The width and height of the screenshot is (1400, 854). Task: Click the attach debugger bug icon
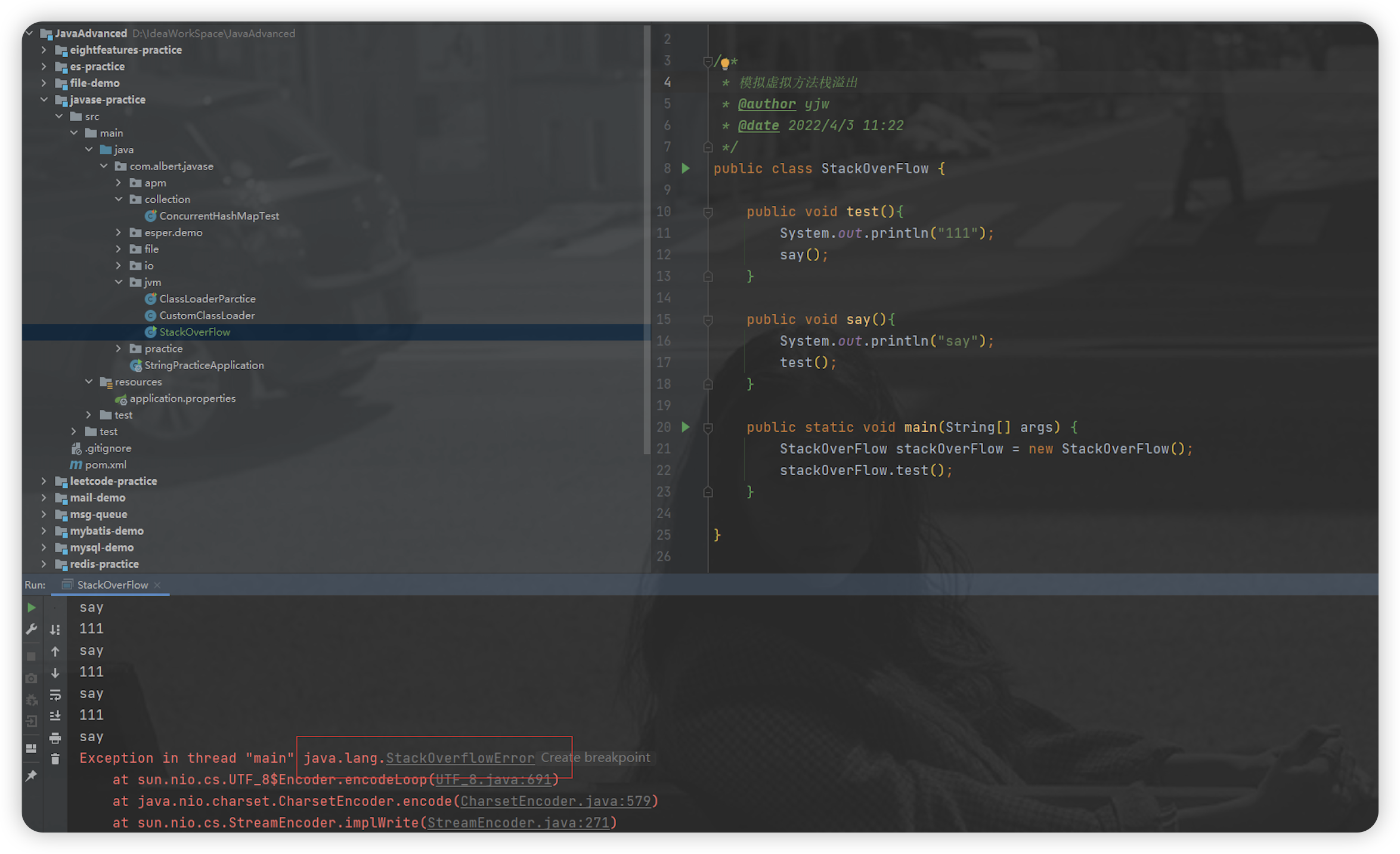32,700
